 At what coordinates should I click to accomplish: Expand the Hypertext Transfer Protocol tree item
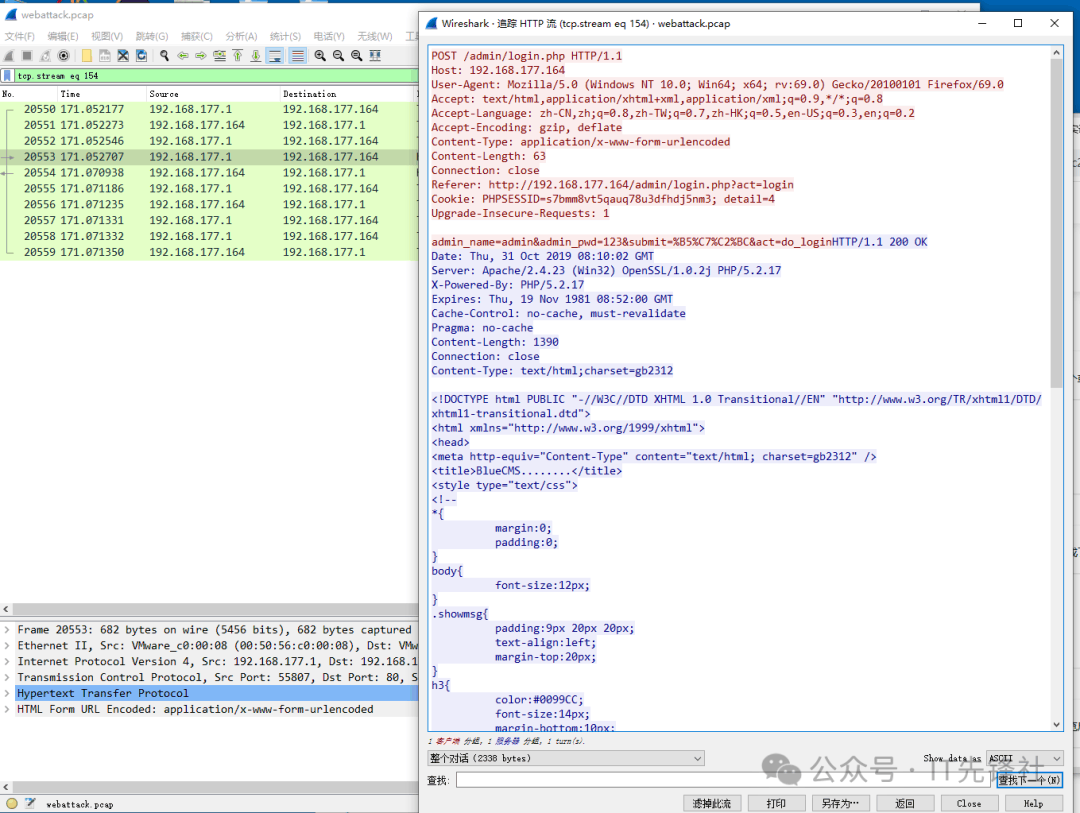[8, 693]
